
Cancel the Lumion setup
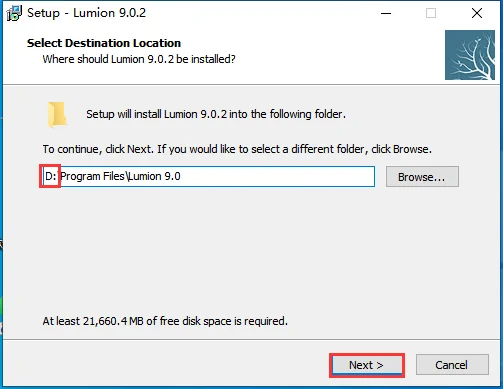click(x=452, y=365)
